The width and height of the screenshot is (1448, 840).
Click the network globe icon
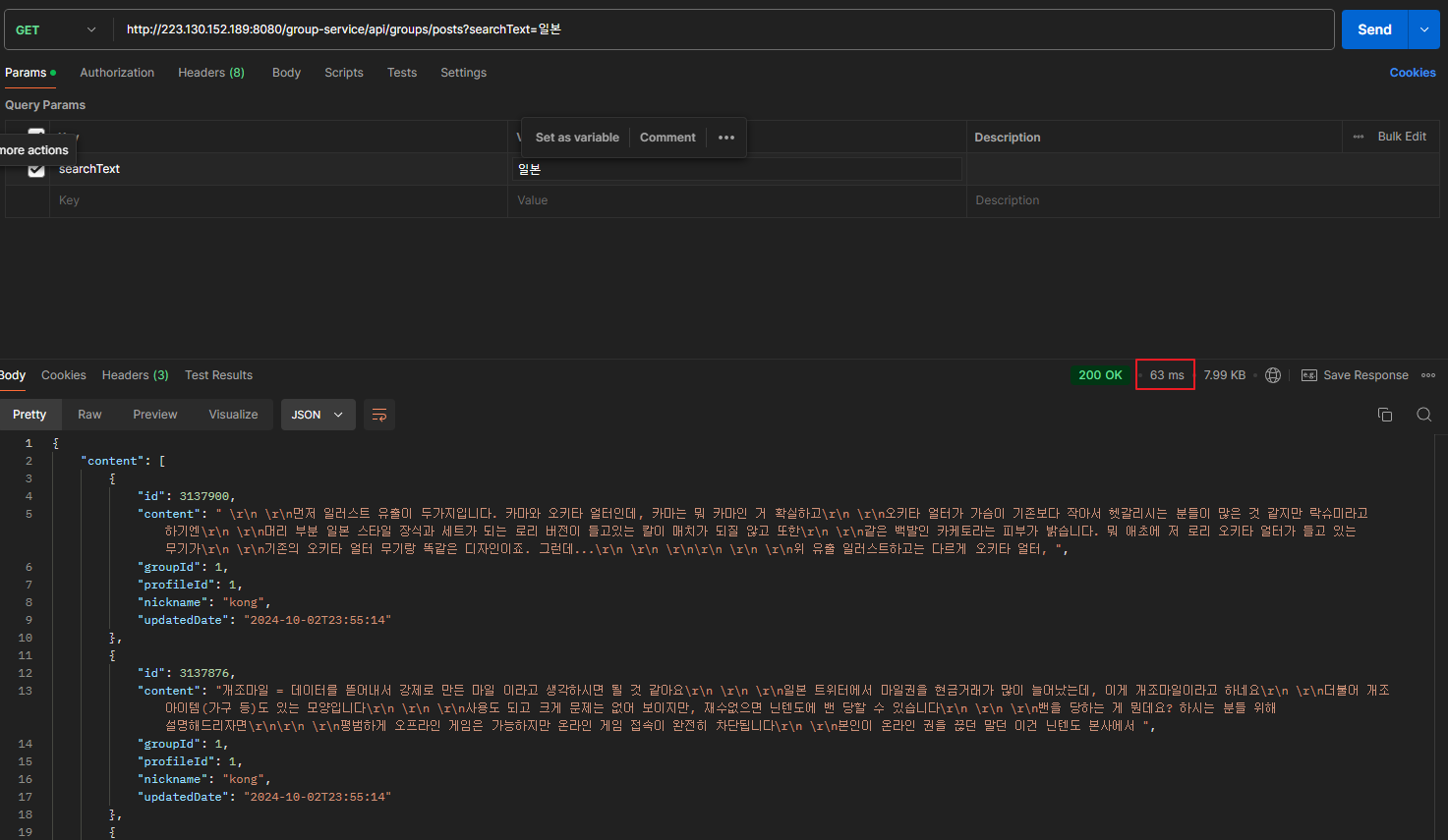tap(1273, 375)
